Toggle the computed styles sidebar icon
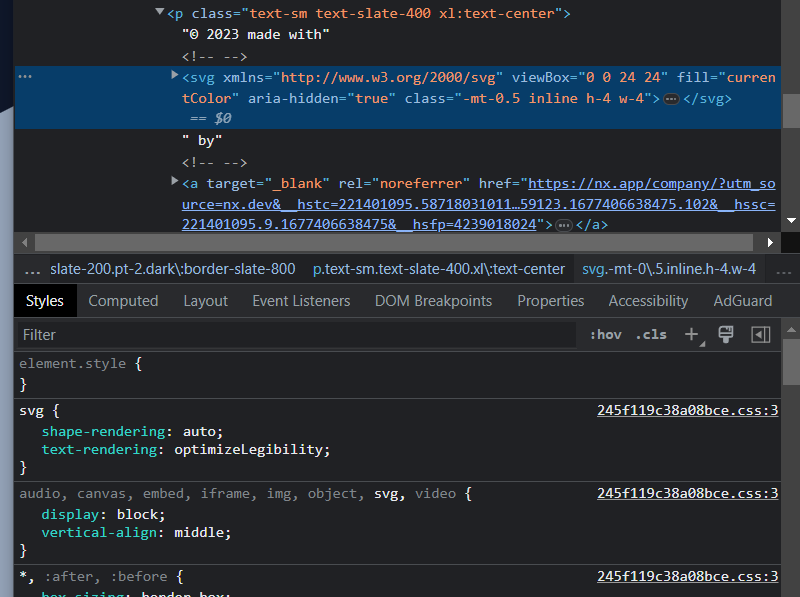 [x=758, y=334]
